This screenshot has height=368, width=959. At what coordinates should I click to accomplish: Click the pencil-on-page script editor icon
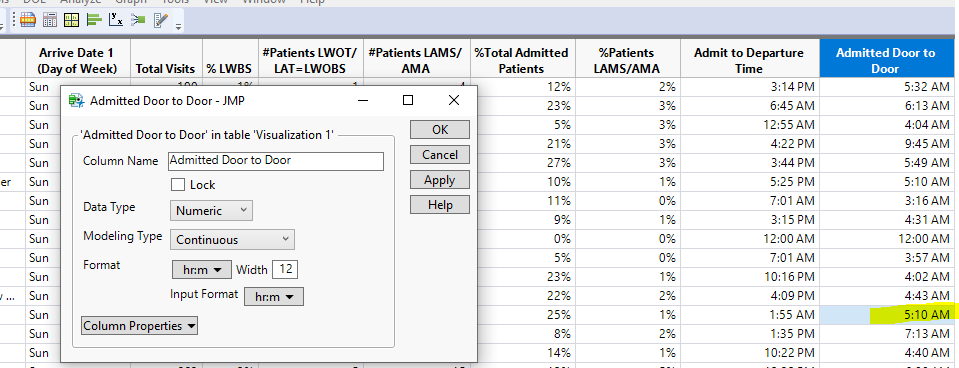pos(160,20)
